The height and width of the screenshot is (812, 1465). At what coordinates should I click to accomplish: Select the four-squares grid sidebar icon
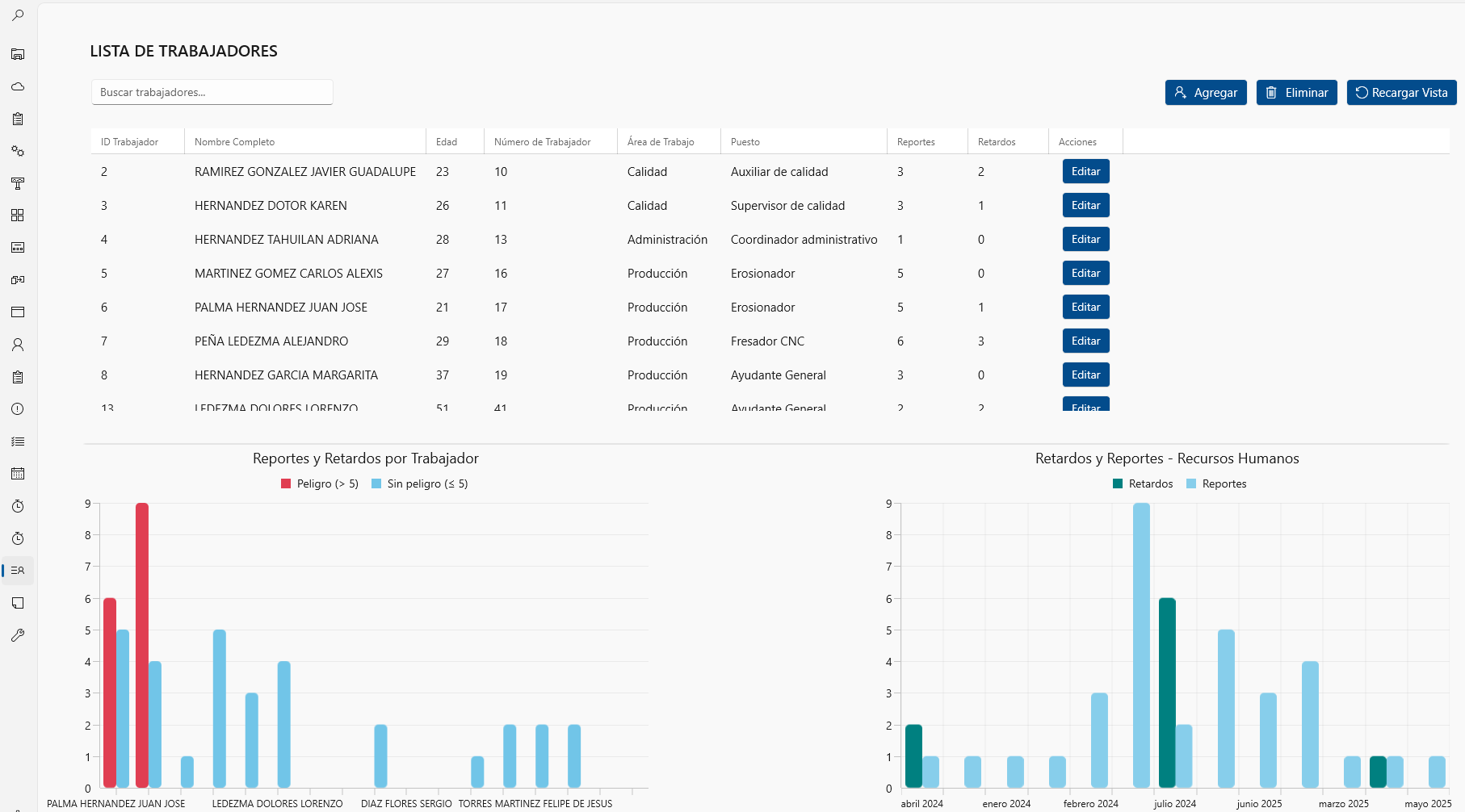(18, 216)
